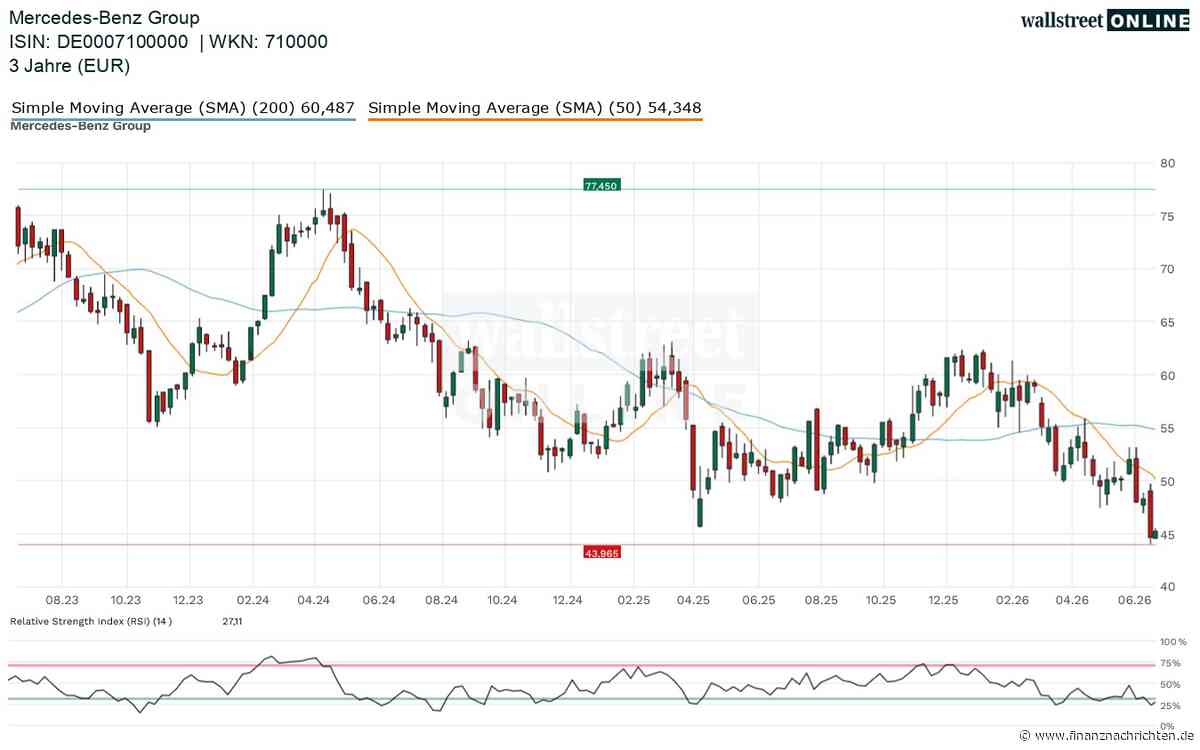Click the 60 price axis label
Viewport: 1200px width, 750px height.
(1167, 375)
